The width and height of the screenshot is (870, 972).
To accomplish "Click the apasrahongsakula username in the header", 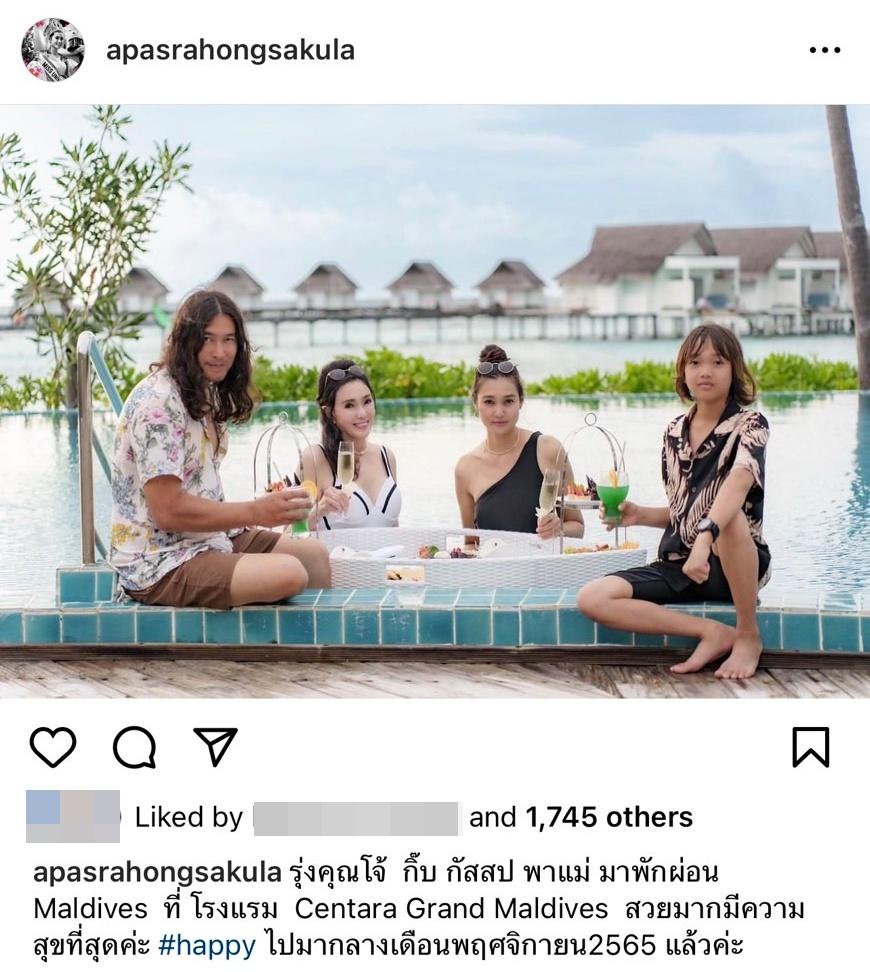I will (x=230, y=50).
